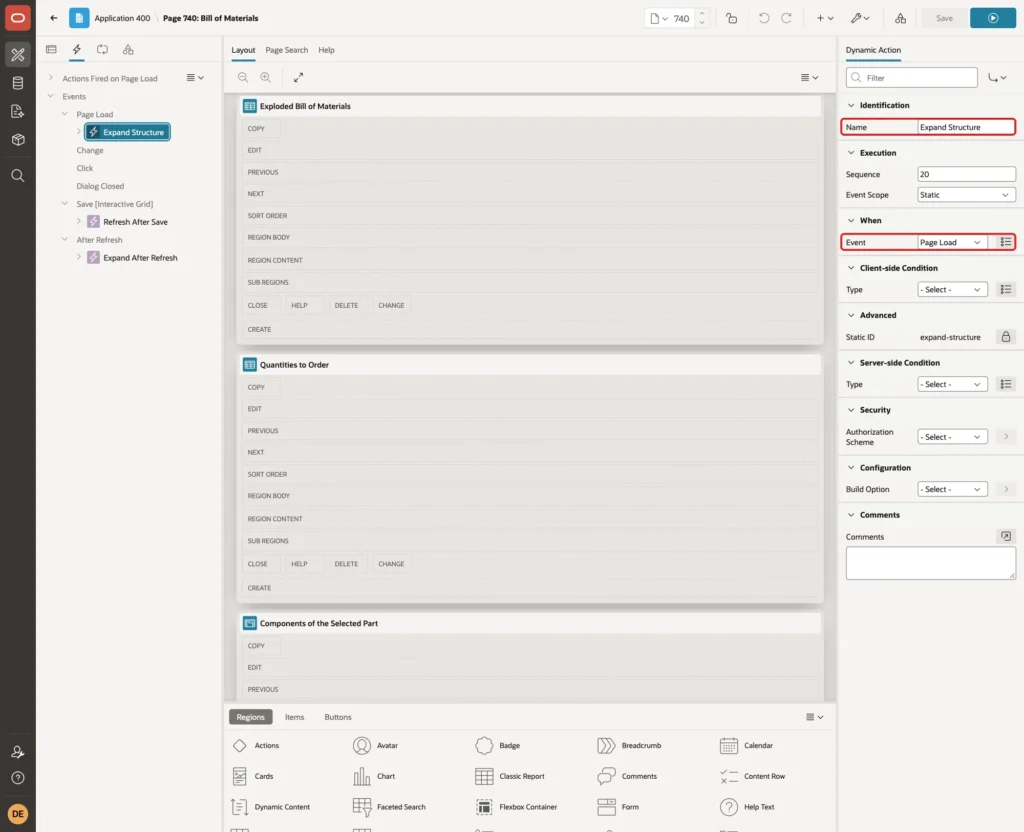Open the Create plus menu
This screenshot has height=832, width=1024.
click(x=824, y=18)
